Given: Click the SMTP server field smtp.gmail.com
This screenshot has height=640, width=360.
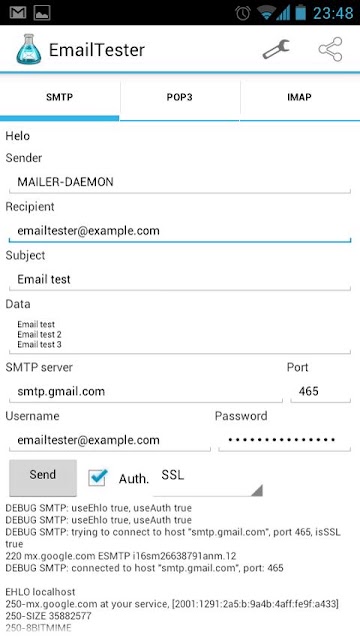Looking at the screenshot, I should 146,391.
